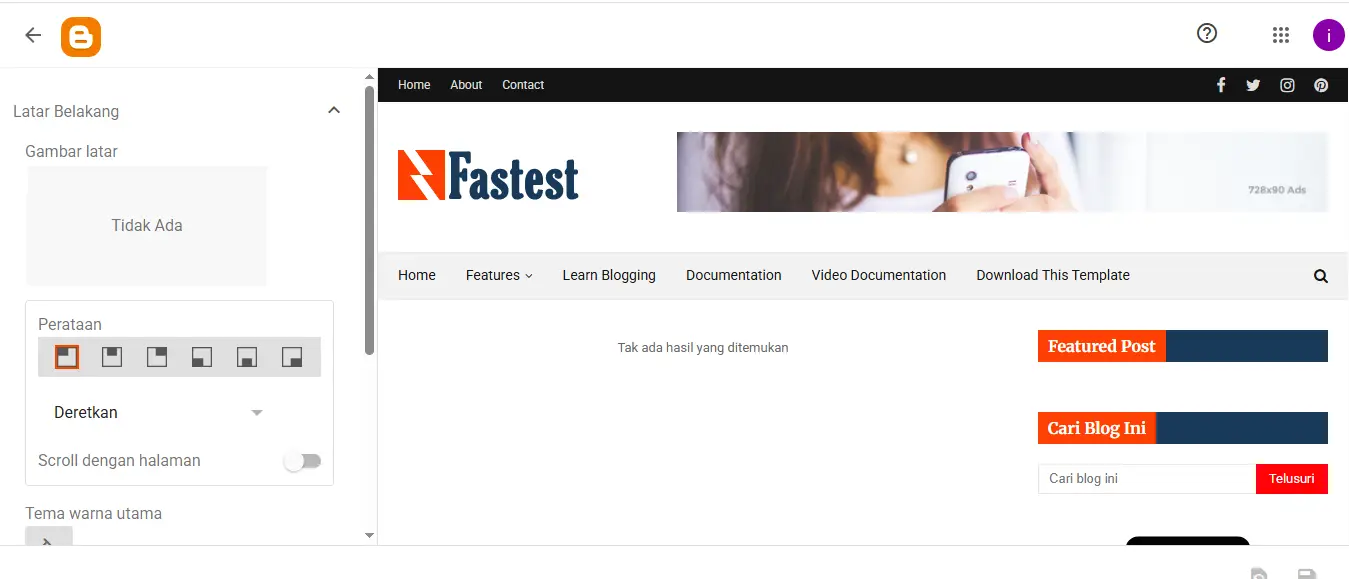
Task: Click the Cari blog ini search field
Action: pyautogui.click(x=1146, y=479)
